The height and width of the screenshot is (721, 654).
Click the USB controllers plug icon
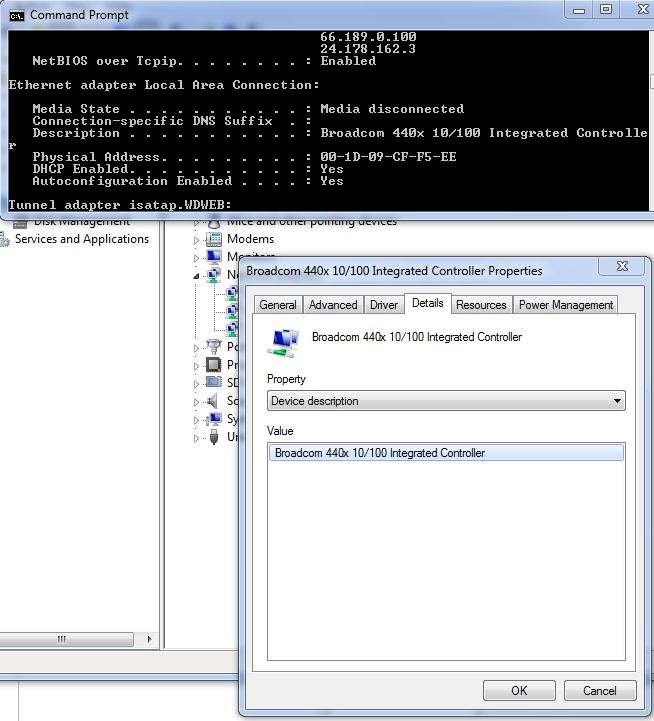pyautogui.click(x=214, y=437)
